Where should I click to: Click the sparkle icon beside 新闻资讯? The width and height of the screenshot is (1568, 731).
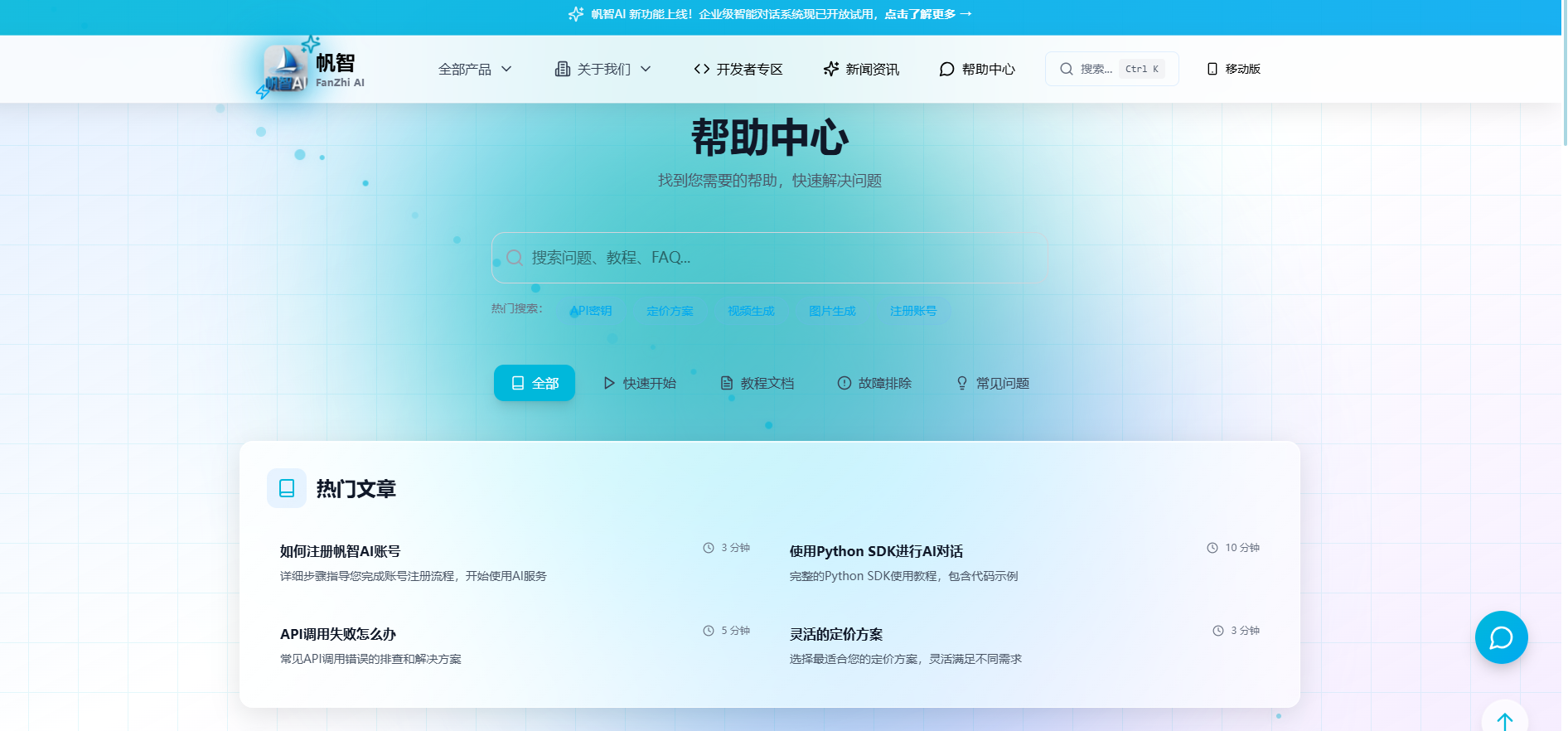coord(831,69)
